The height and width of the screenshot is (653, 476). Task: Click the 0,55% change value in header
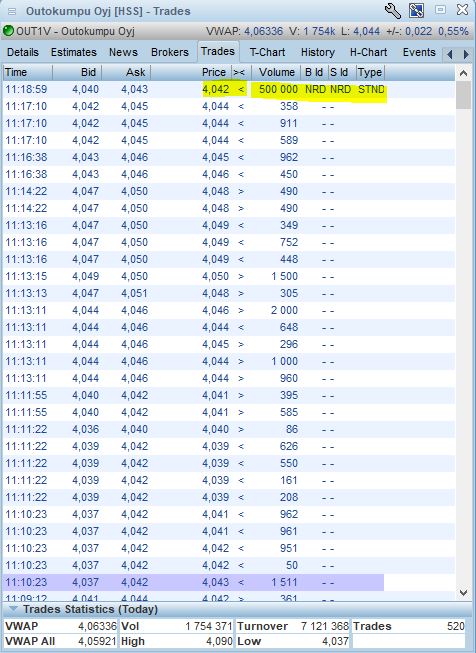click(453, 31)
